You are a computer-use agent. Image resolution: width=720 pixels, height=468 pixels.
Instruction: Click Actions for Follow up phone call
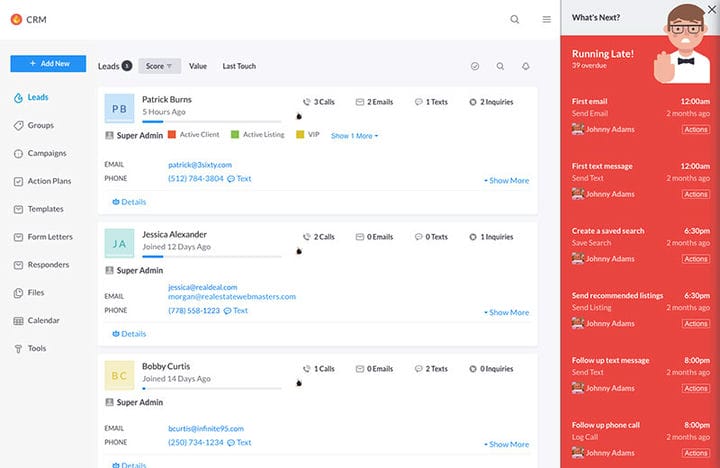coord(696,453)
